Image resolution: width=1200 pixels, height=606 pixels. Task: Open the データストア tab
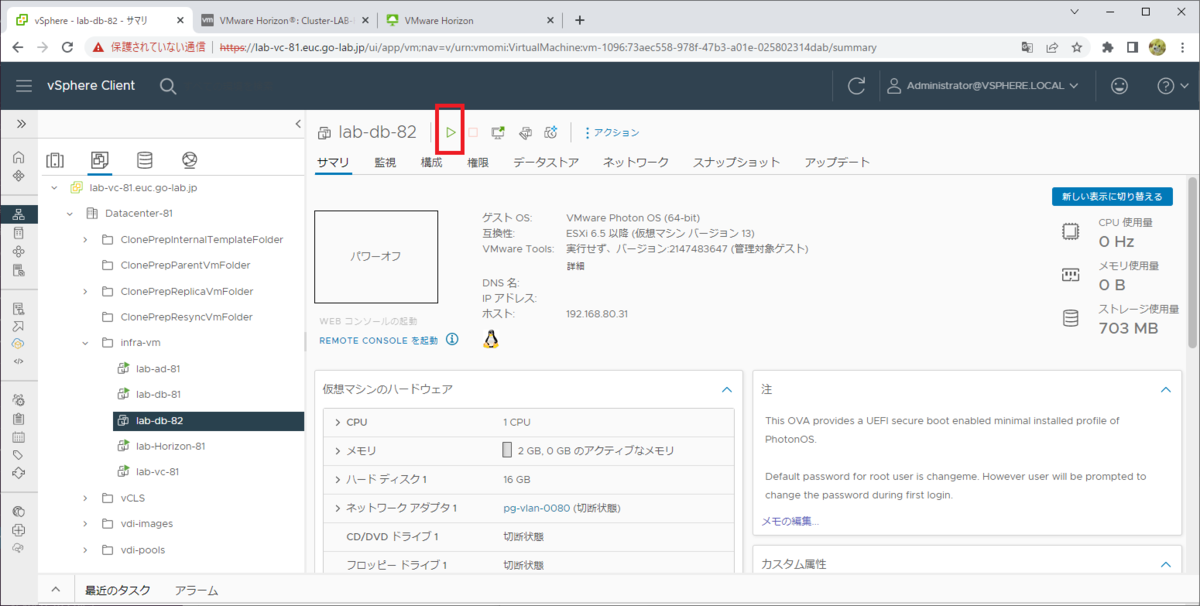pos(546,162)
